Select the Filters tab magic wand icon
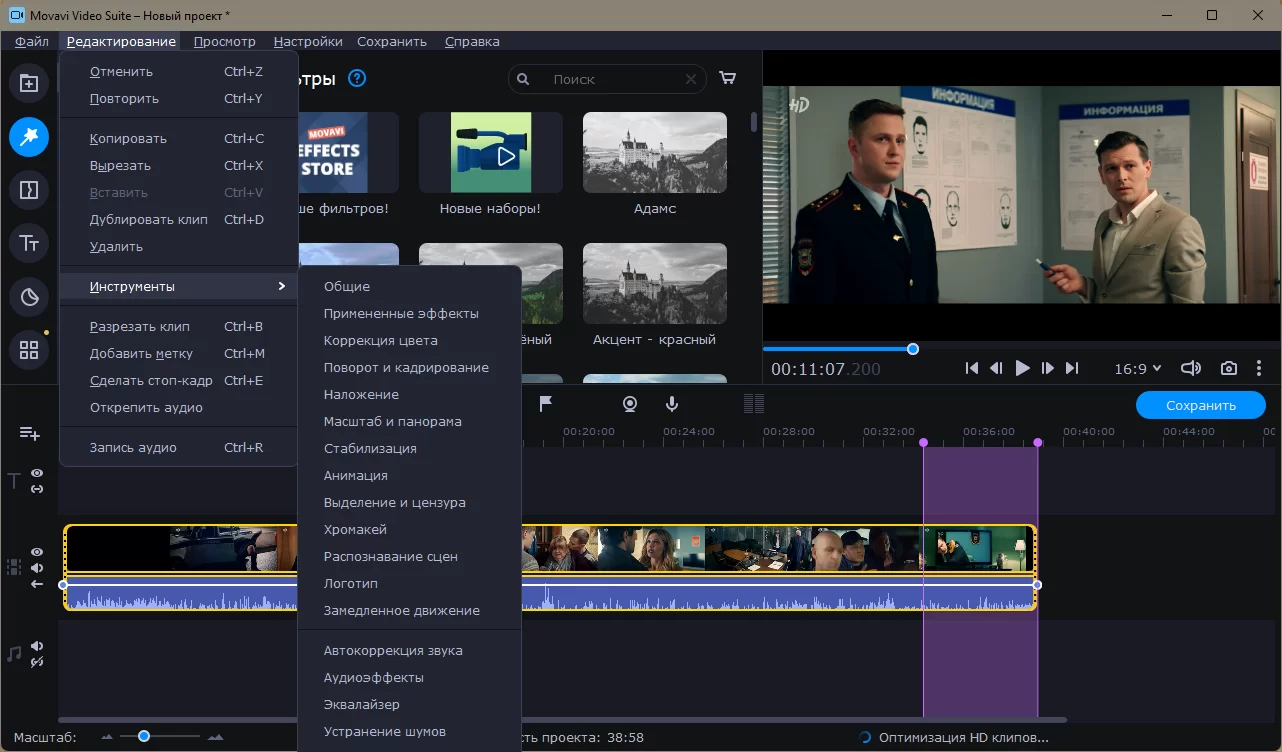The width and height of the screenshot is (1282, 752). point(29,137)
